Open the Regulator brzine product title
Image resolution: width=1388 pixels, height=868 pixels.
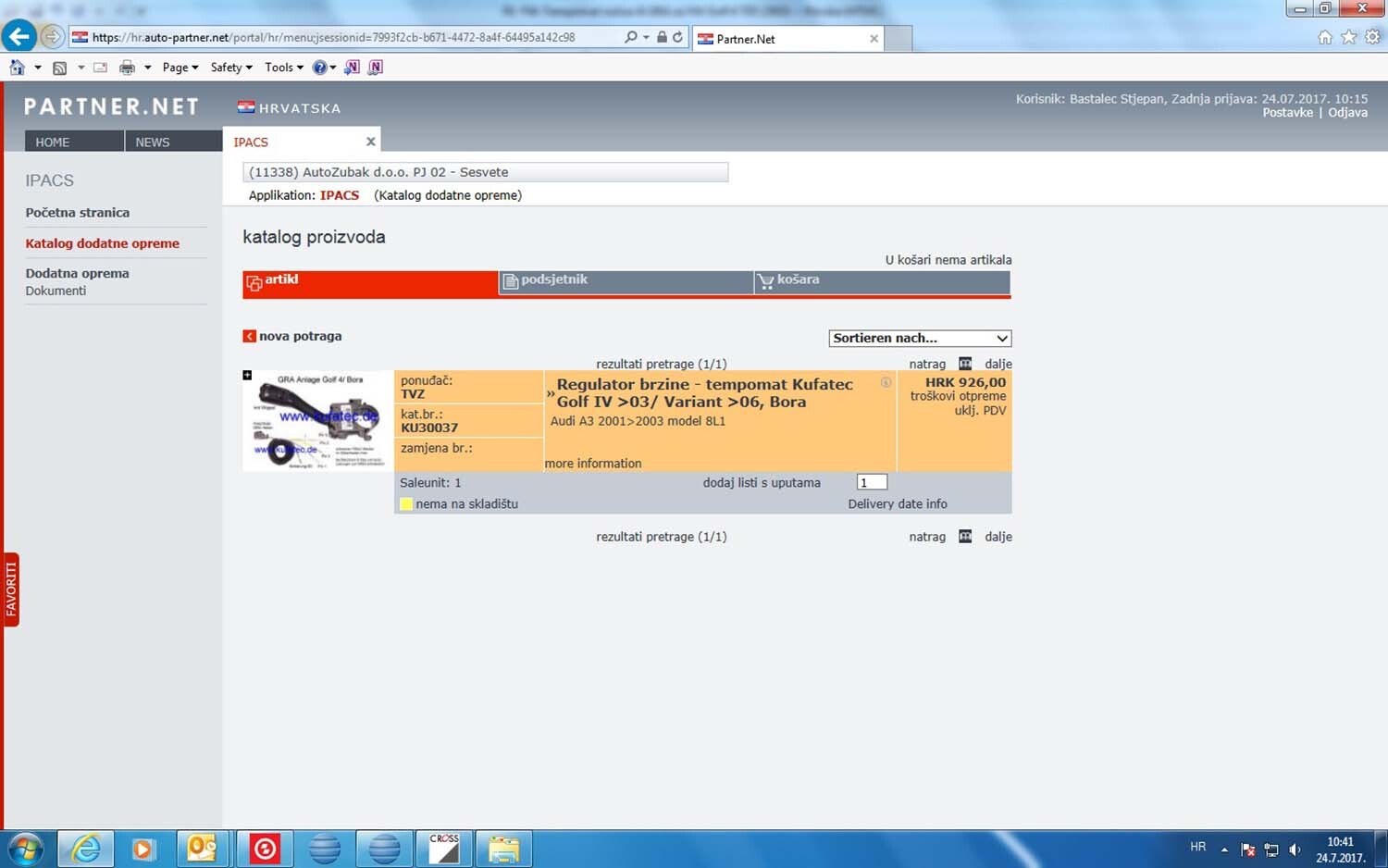(704, 393)
